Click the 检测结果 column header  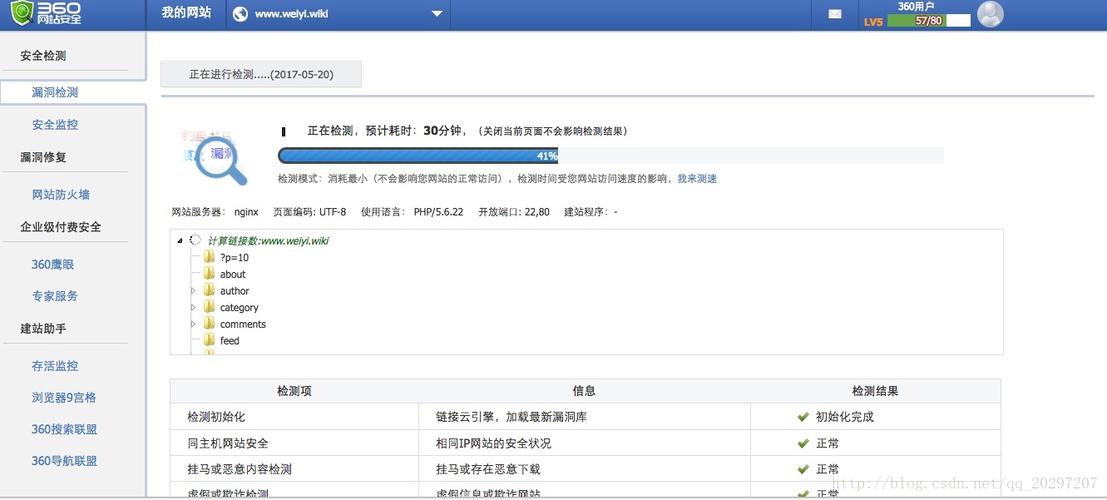pos(875,391)
